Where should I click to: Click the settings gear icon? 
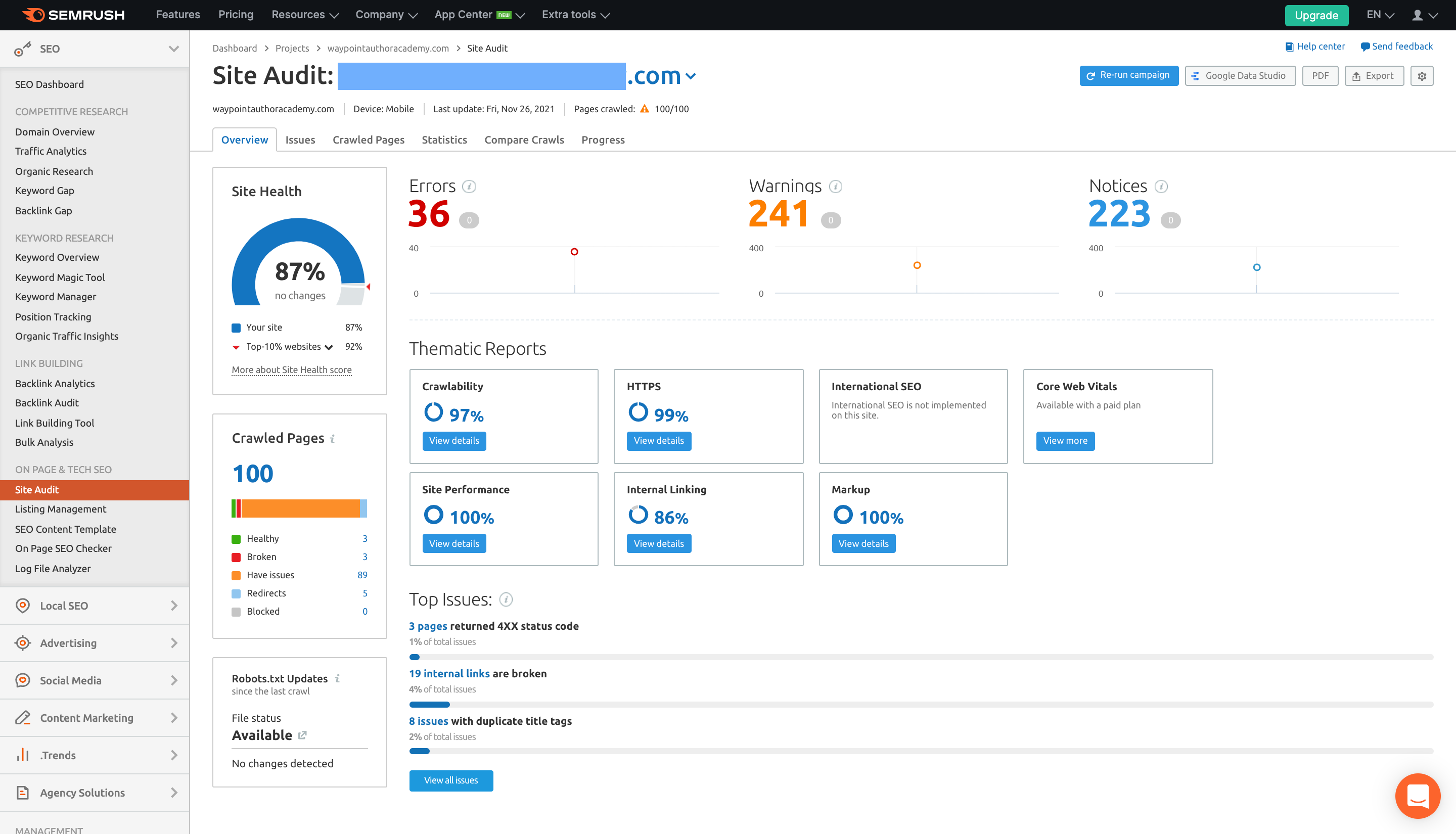point(1421,76)
